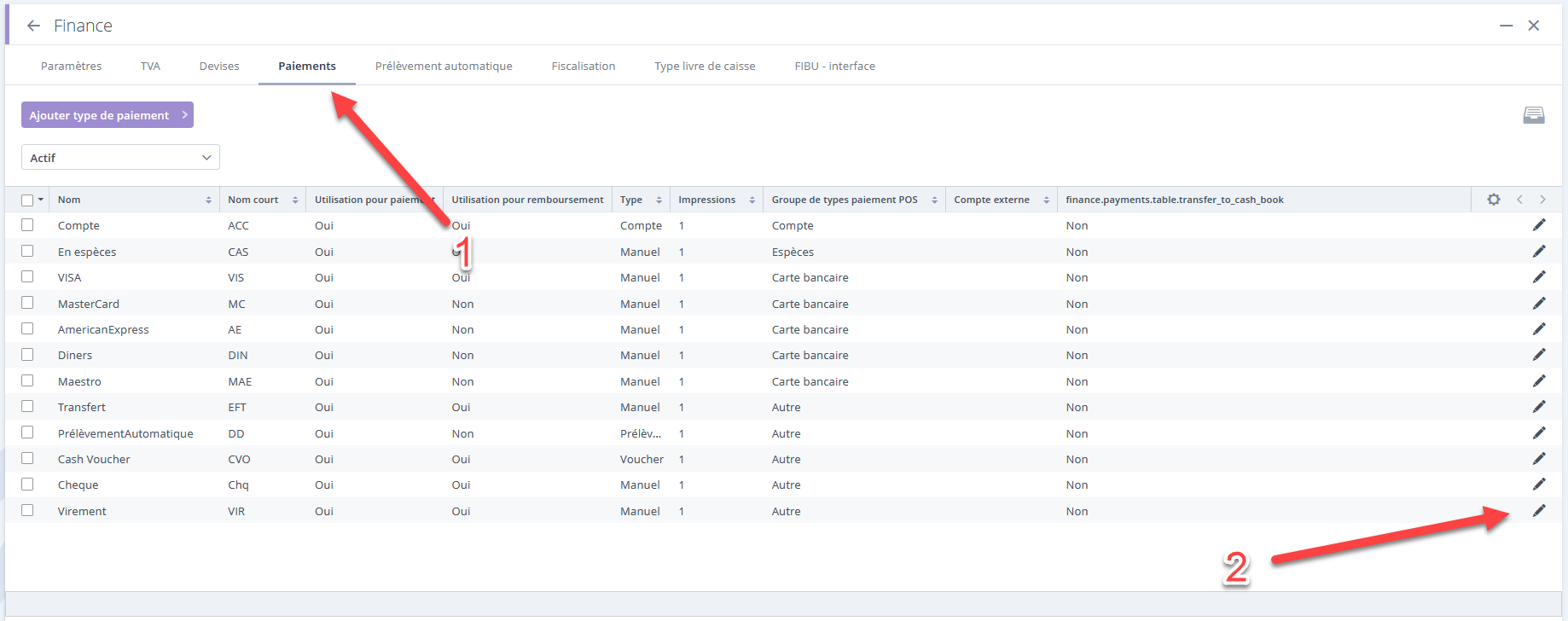Edit the PrélèvementAutomatique payment type
1568x621 pixels.
[x=1539, y=433]
